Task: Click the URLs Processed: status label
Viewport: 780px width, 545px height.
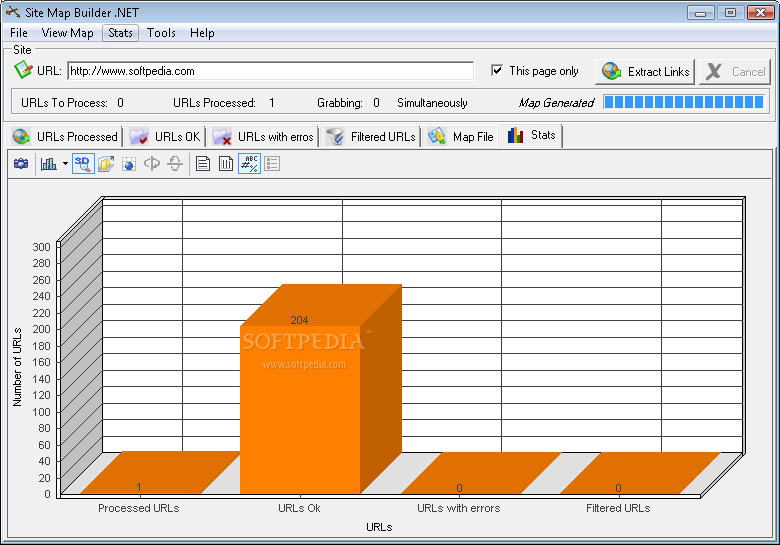Action: click(x=214, y=103)
